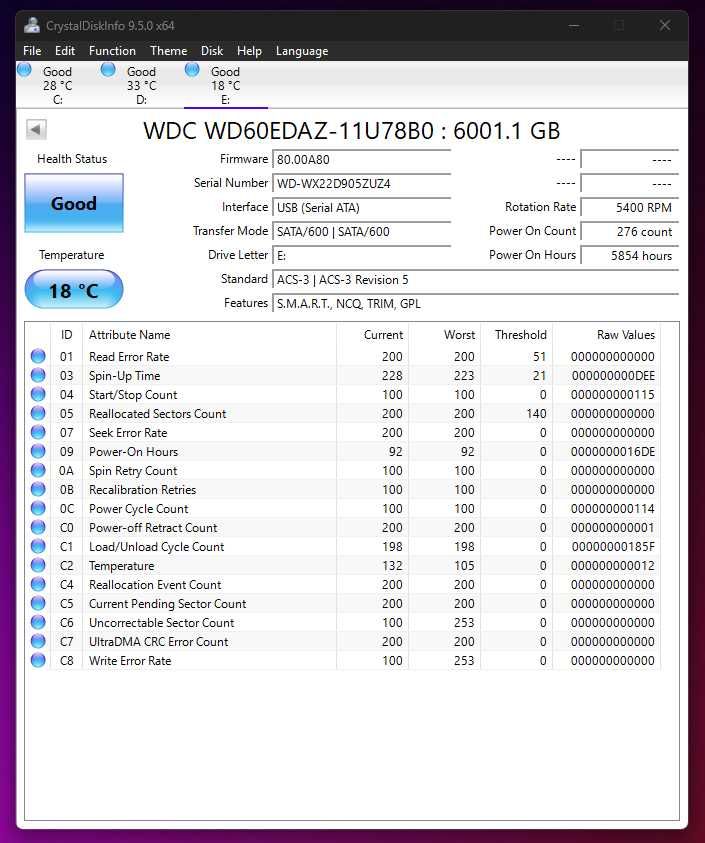Click the status orb for Current Pending Sector Count
This screenshot has height=843, width=705.
tap(38, 603)
